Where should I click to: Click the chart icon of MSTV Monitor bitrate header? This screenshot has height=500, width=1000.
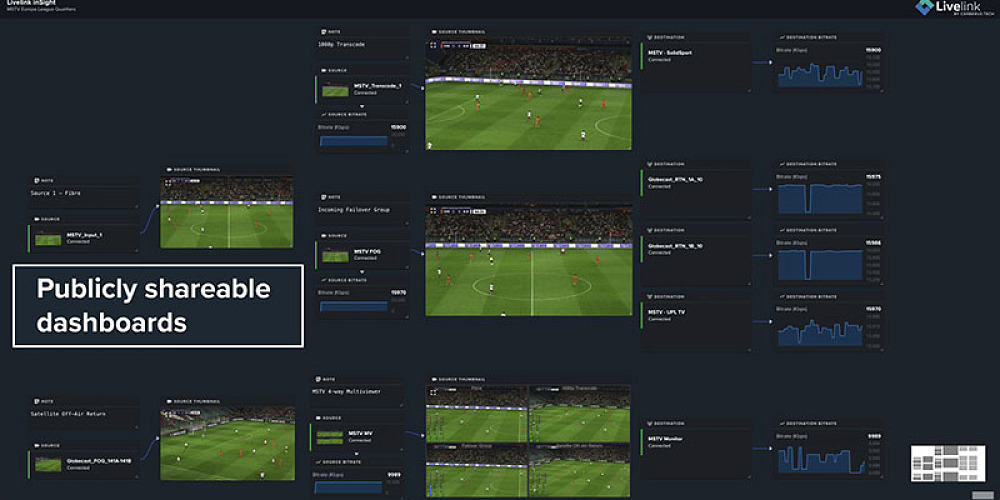[x=781, y=423]
